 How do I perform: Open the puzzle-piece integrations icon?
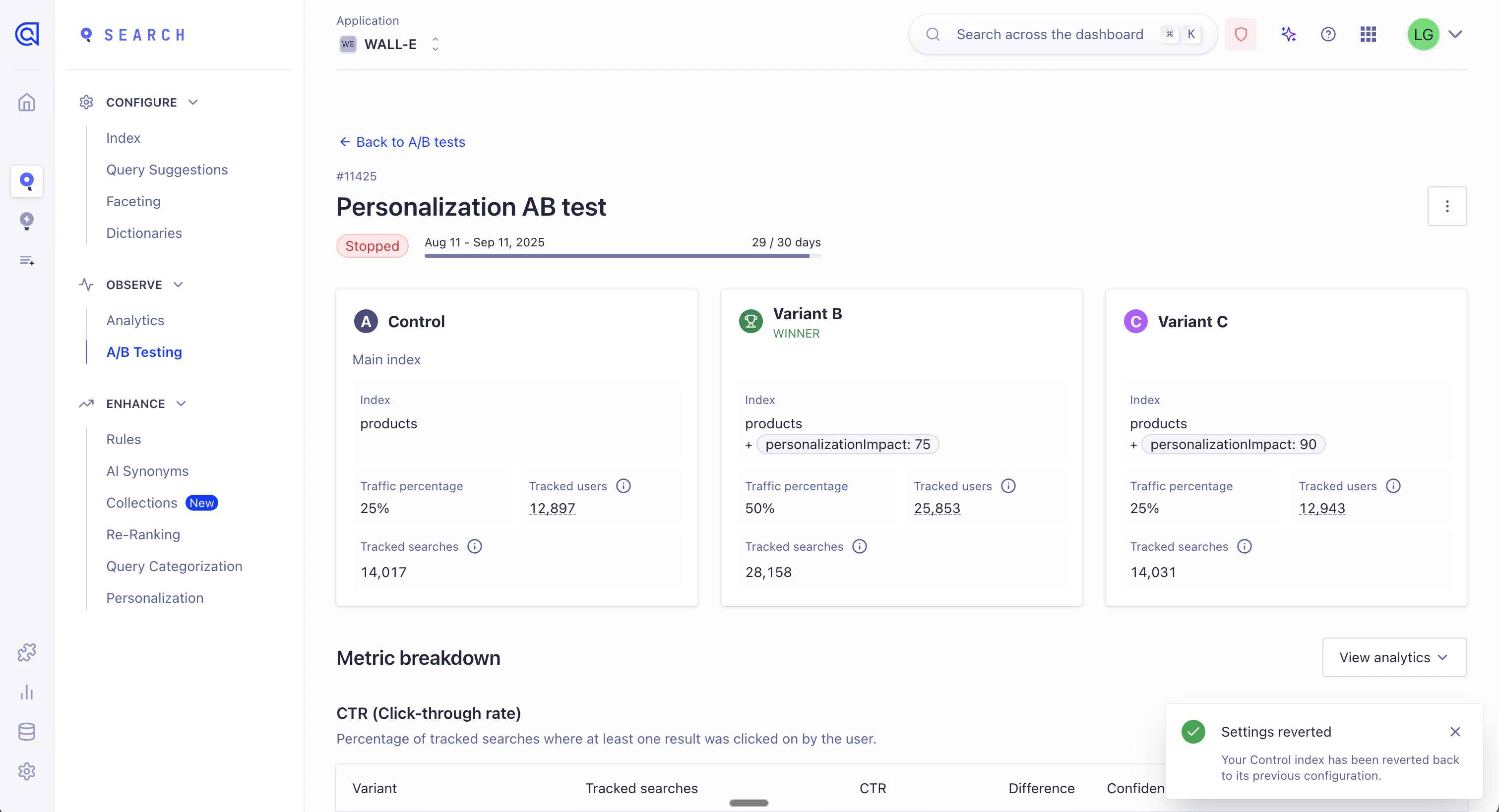coord(27,651)
